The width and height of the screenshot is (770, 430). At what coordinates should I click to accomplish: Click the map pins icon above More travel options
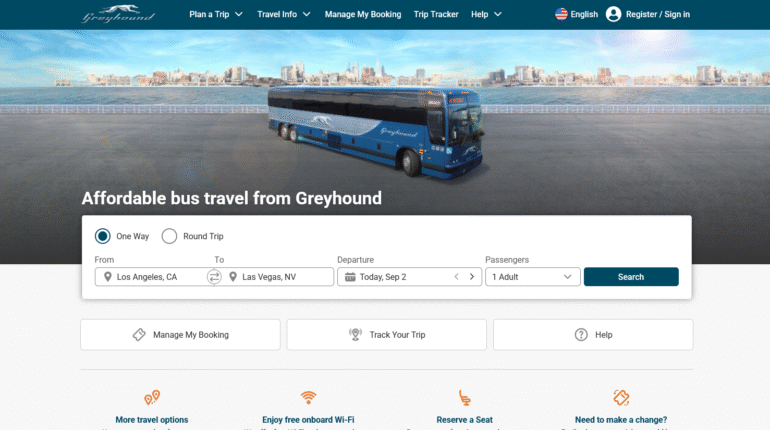click(x=152, y=397)
